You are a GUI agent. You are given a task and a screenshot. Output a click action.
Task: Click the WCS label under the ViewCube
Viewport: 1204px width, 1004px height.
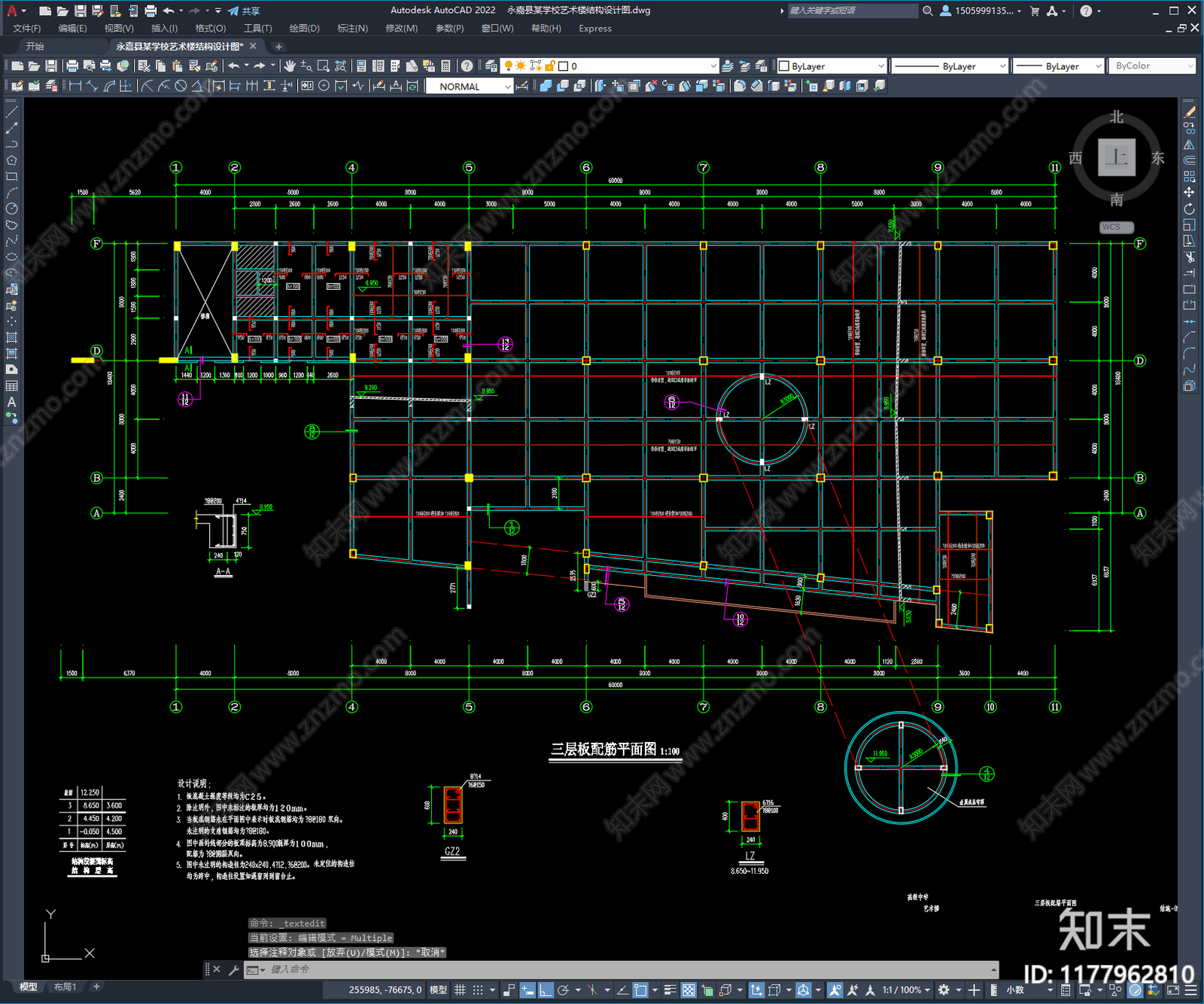pos(1116,227)
